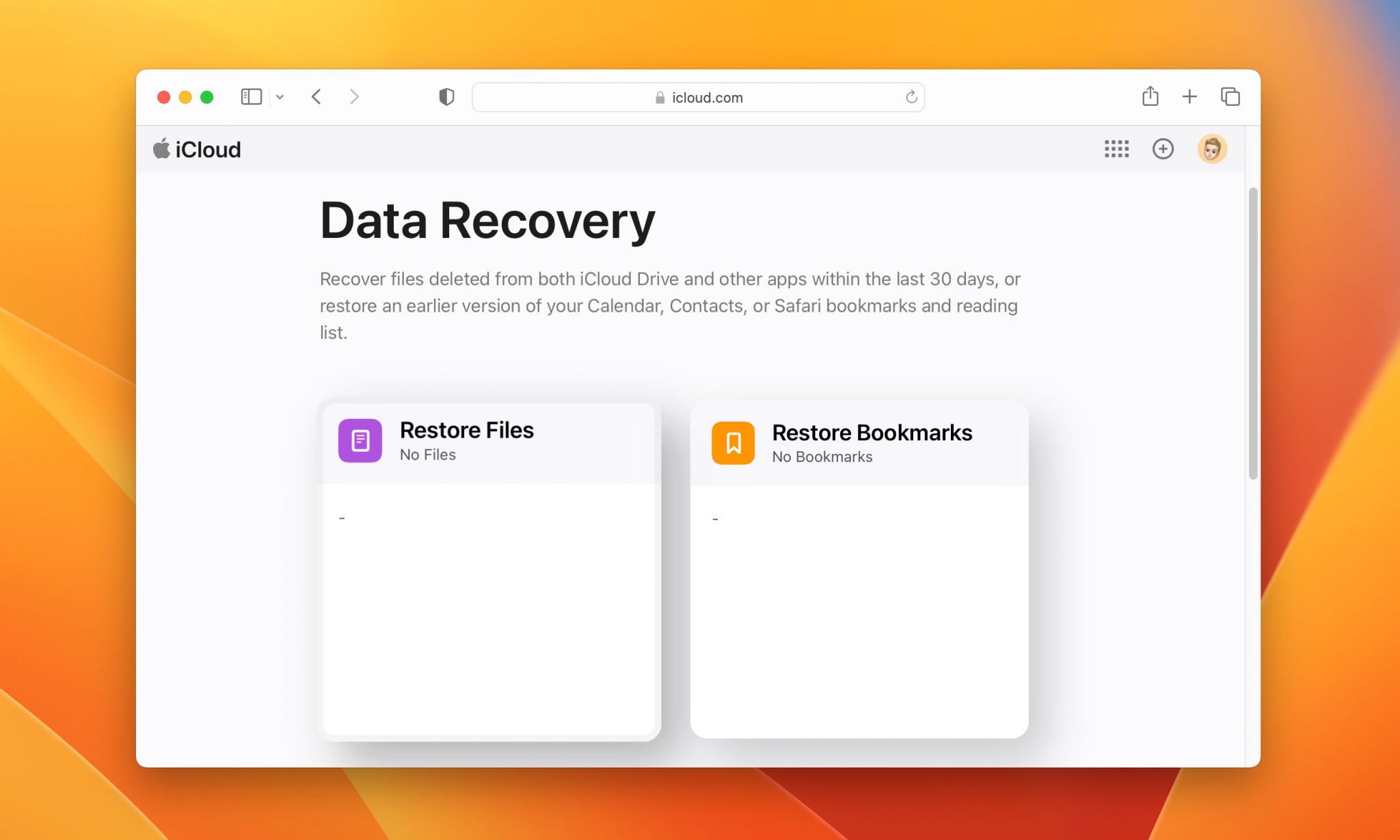This screenshot has height=840, width=1400.
Task: Open the Share menu in Safari
Action: (1150, 96)
